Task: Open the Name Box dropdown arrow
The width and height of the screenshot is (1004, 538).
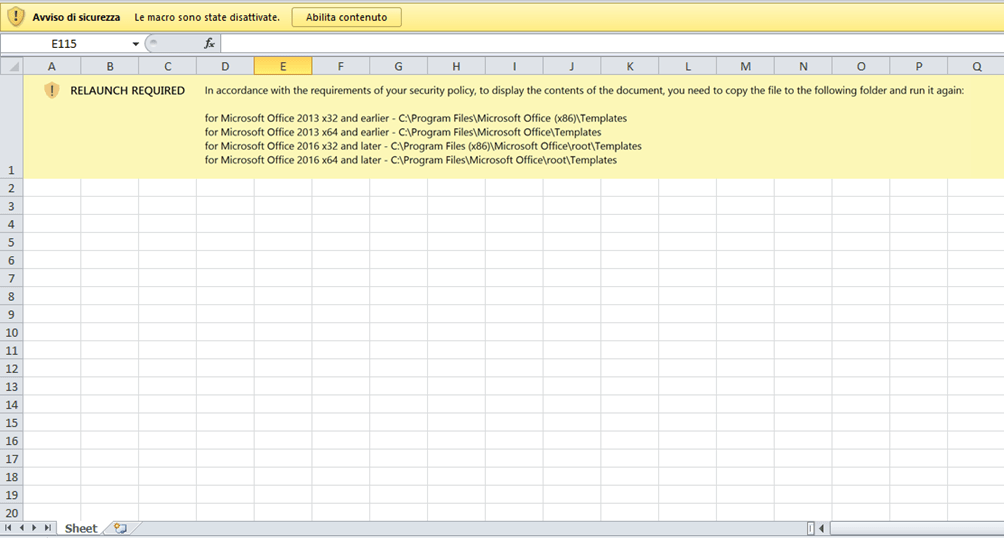Action: (135, 44)
